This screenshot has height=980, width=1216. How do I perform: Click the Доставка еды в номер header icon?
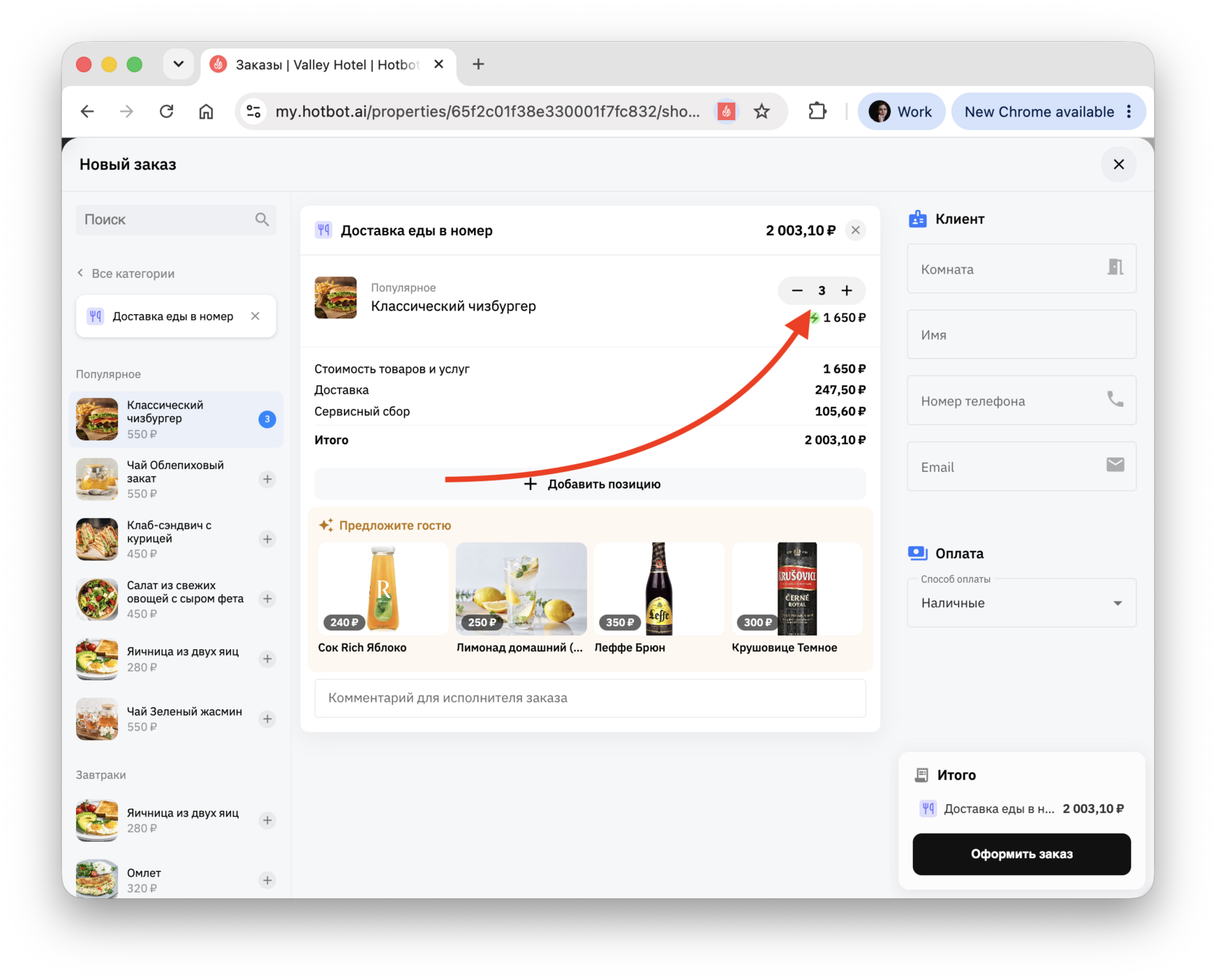(324, 230)
